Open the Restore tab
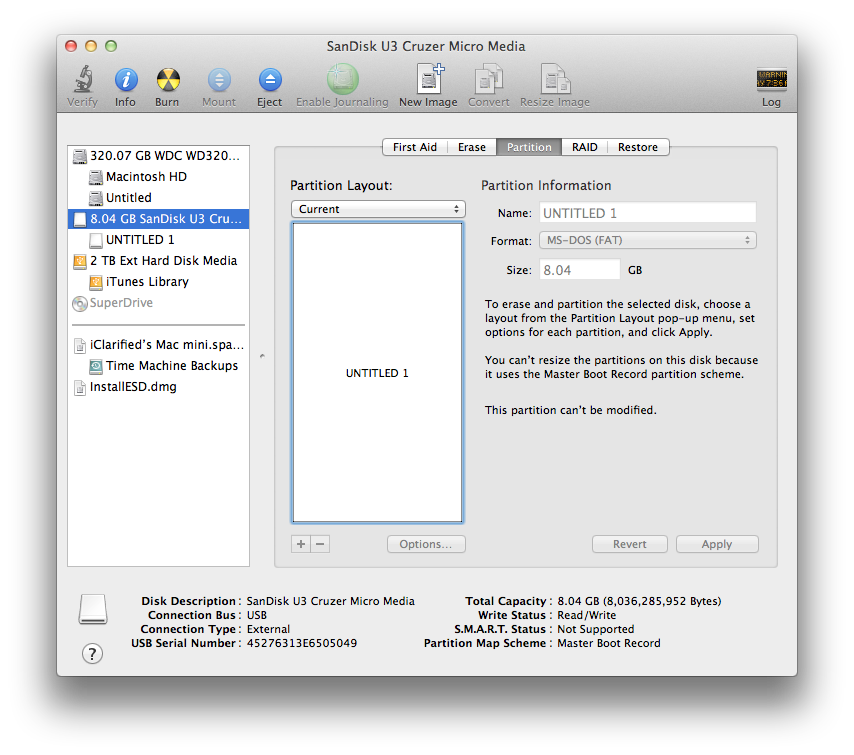Screen dimensions: 854x755 click(637, 147)
